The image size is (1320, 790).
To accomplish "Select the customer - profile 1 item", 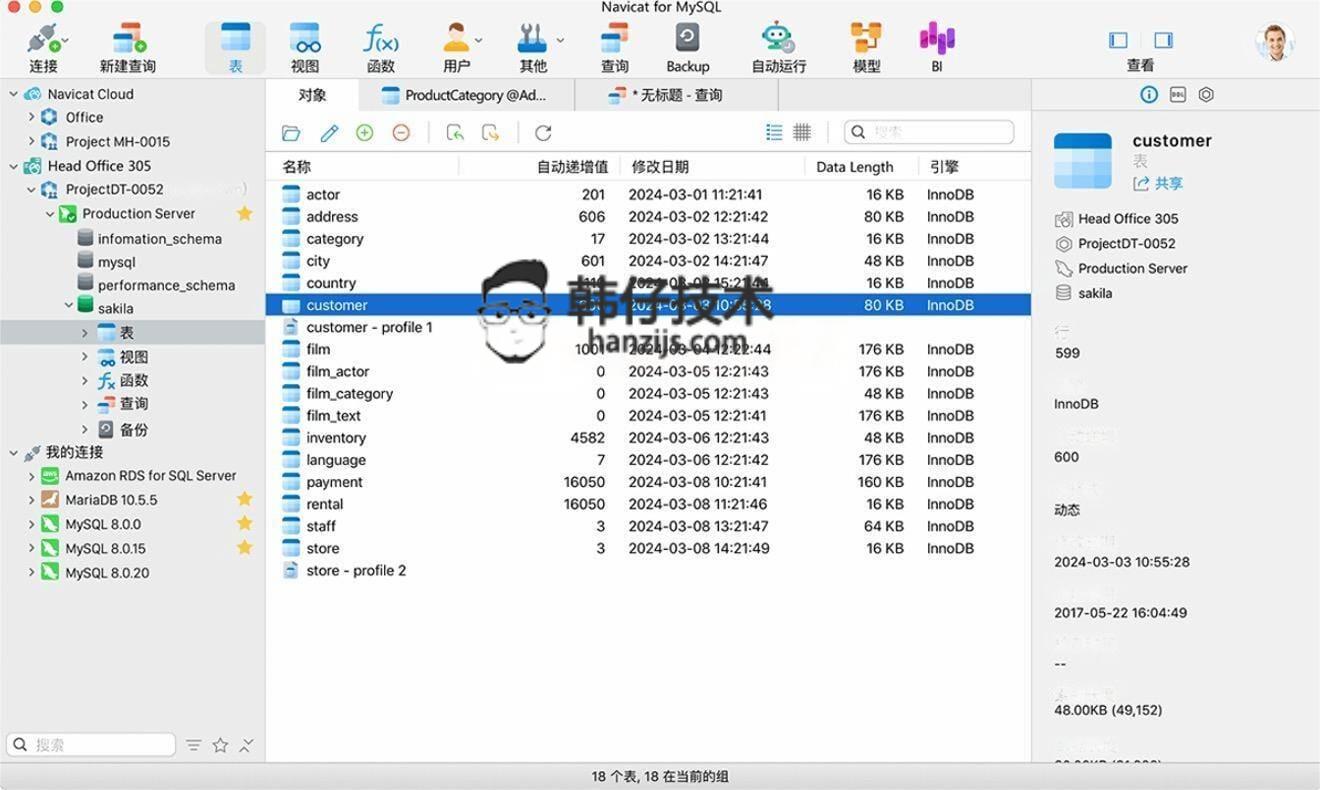I will [x=648, y=327].
